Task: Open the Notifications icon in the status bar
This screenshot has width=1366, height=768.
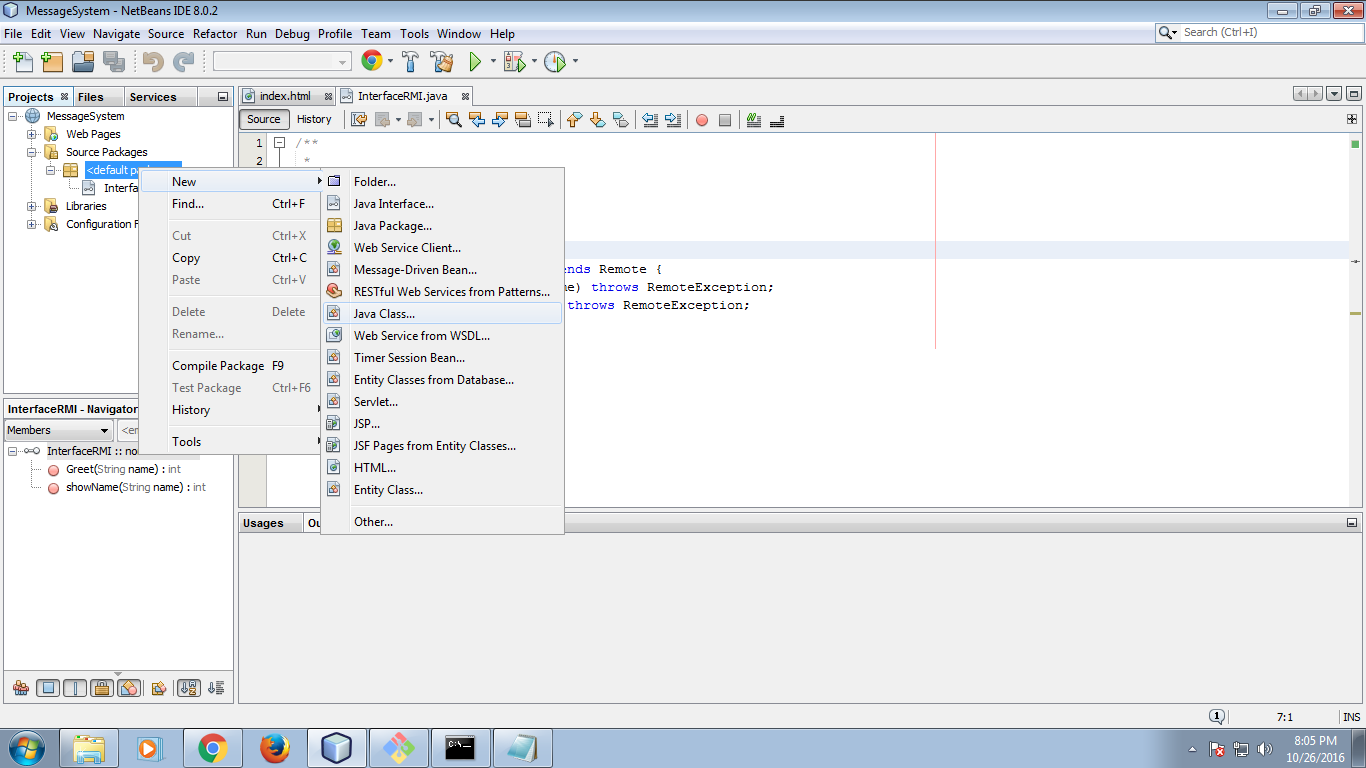Action: click(x=1217, y=717)
